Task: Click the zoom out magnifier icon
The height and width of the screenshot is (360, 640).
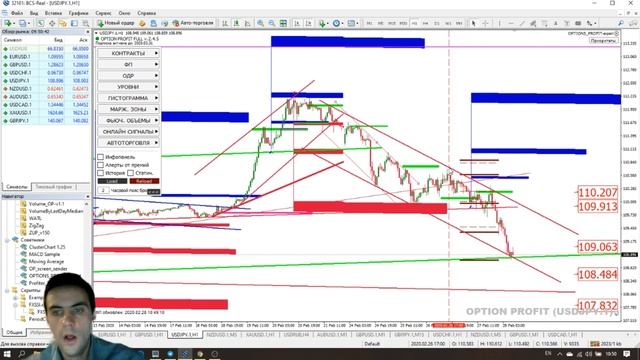Action: pos(272,23)
